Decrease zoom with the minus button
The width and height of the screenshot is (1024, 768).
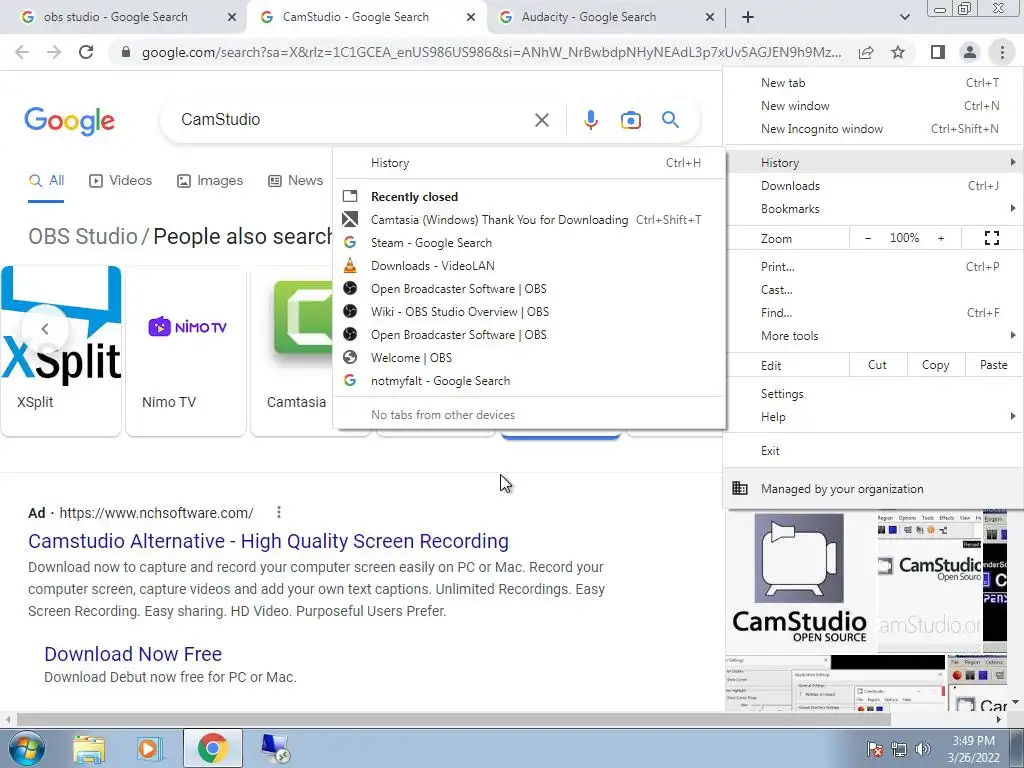click(x=867, y=238)
